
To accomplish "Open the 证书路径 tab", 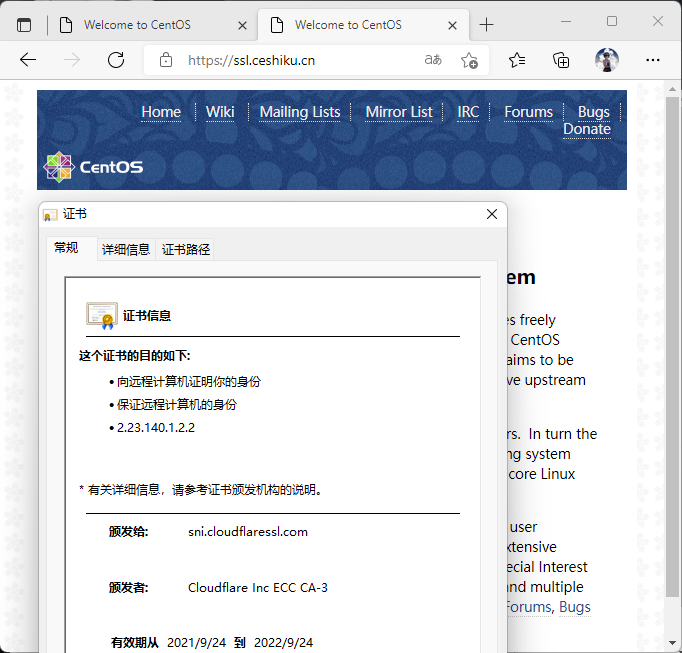I will click(x=186, y=249).
